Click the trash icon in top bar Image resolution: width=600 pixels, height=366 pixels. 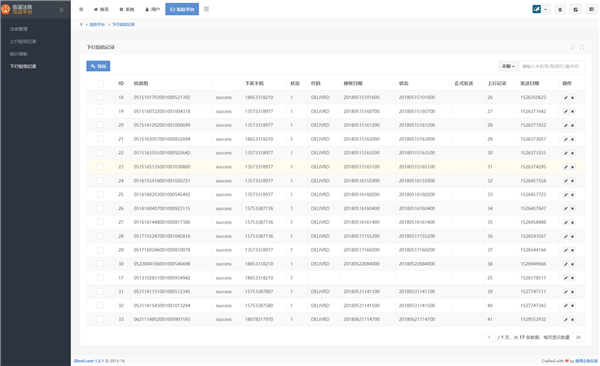[560, 10]
